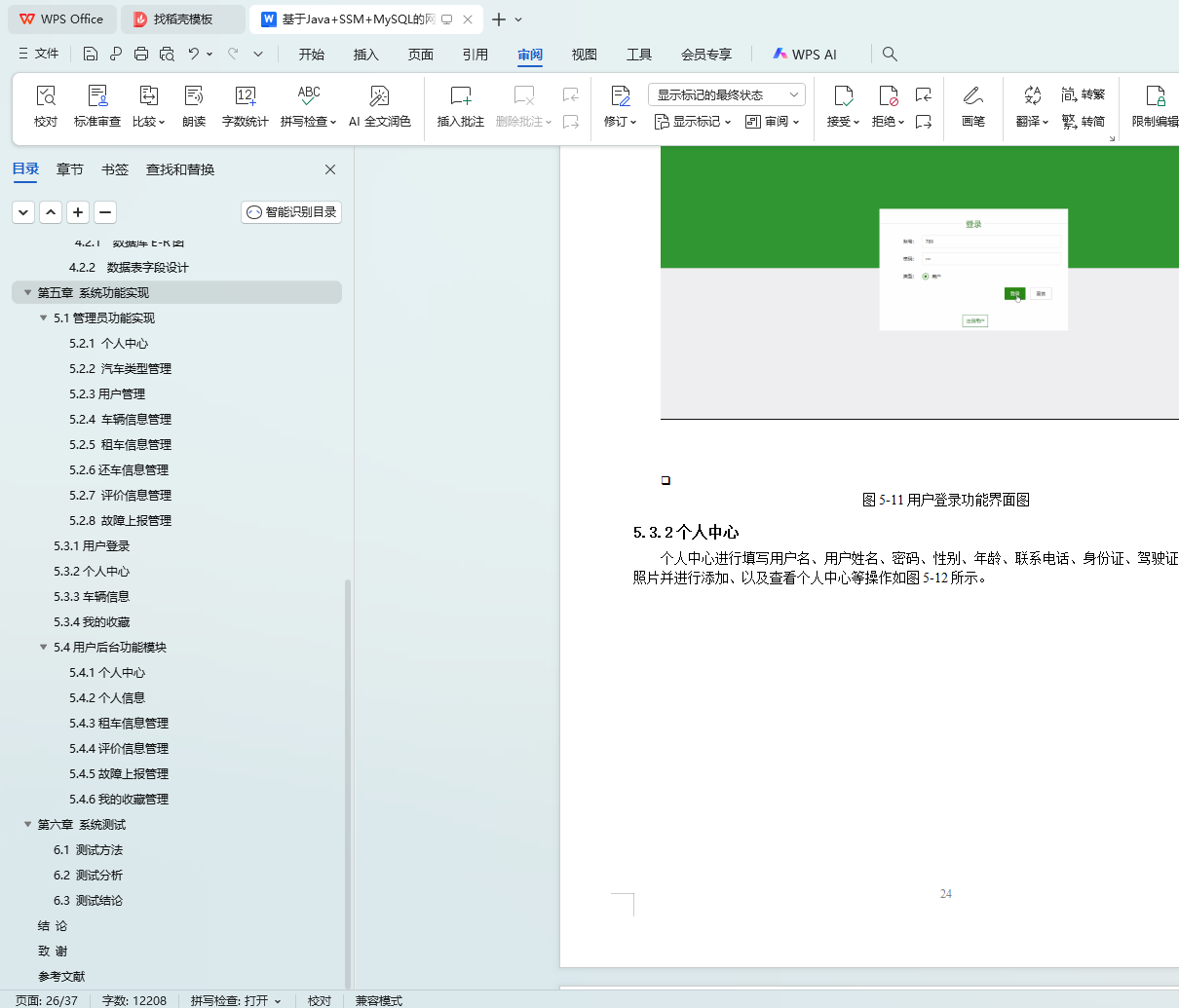Open the 会员专享 ribbon tab
The image size is (1179, 1008).
[706, 54]
